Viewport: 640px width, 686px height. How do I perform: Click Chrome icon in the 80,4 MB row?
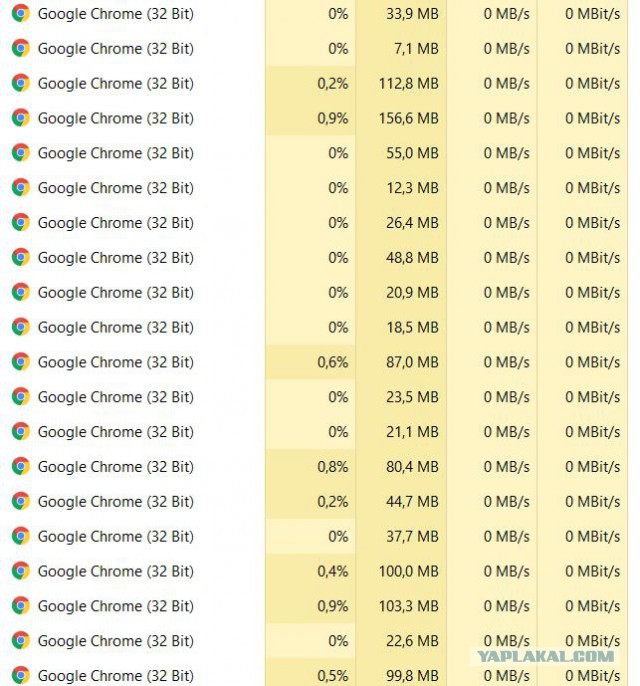point(20,466)
